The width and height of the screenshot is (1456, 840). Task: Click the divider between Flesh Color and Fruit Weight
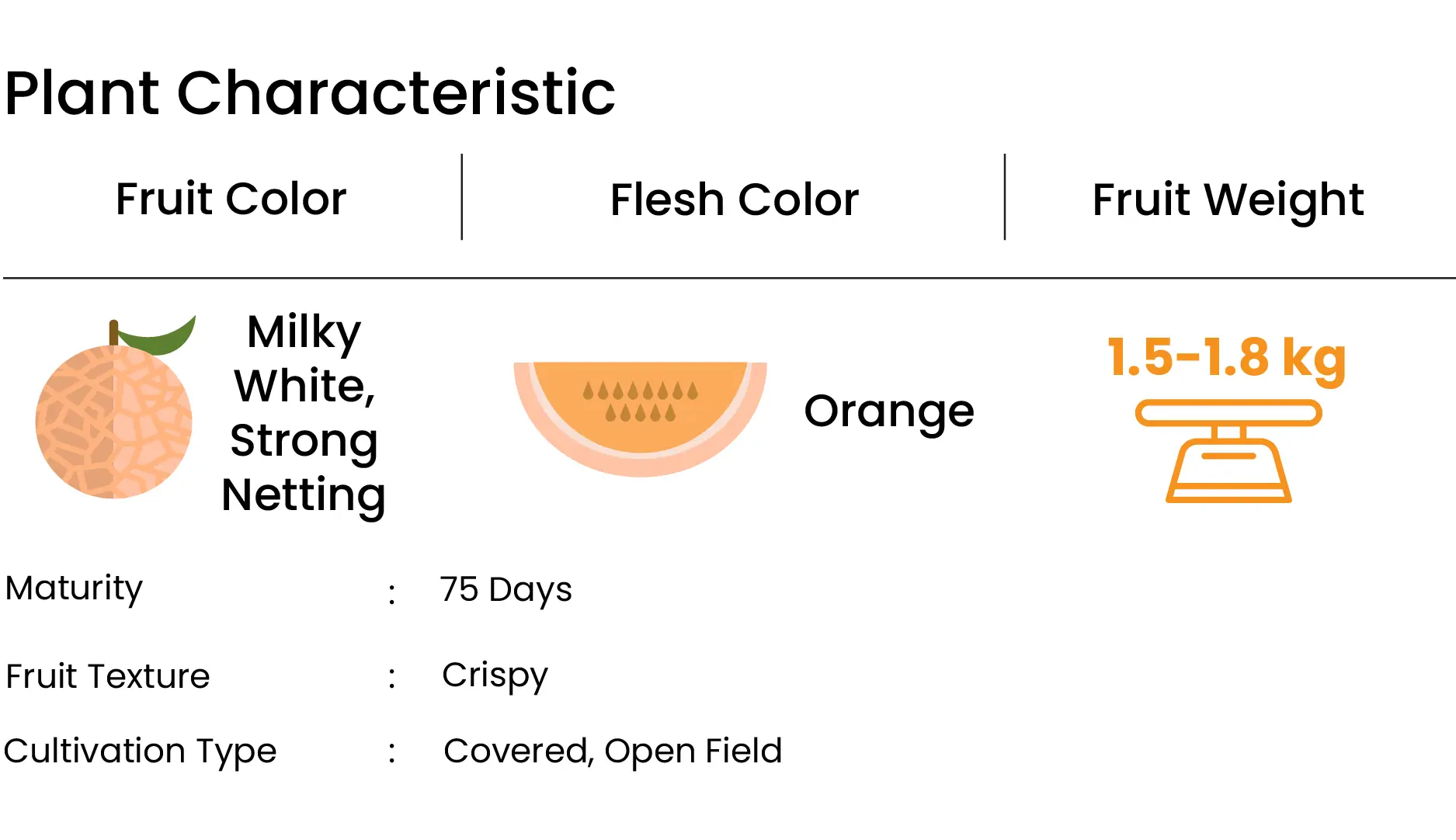pos(1005,197)
